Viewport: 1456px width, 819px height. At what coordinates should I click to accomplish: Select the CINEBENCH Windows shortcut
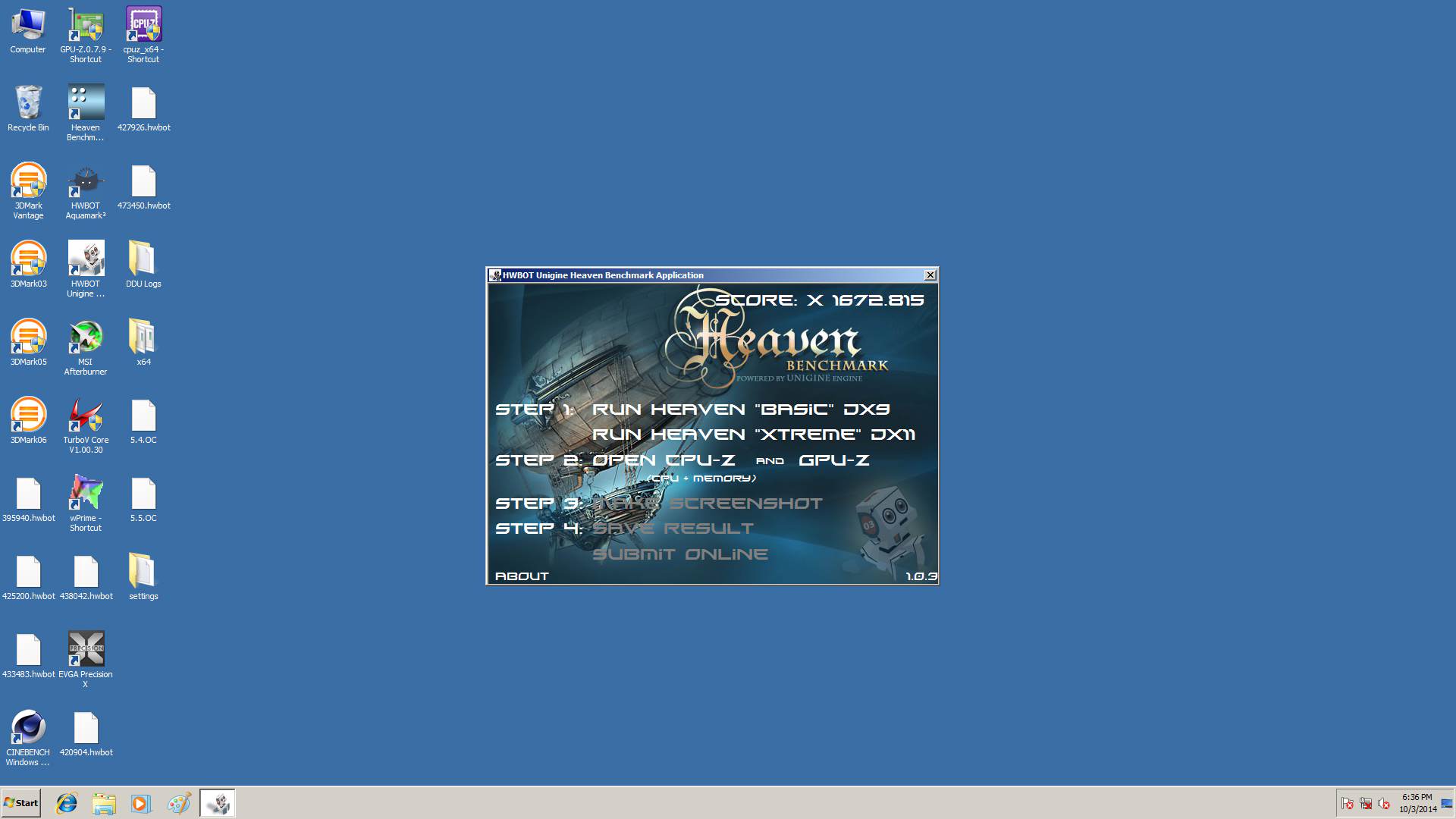28,738
